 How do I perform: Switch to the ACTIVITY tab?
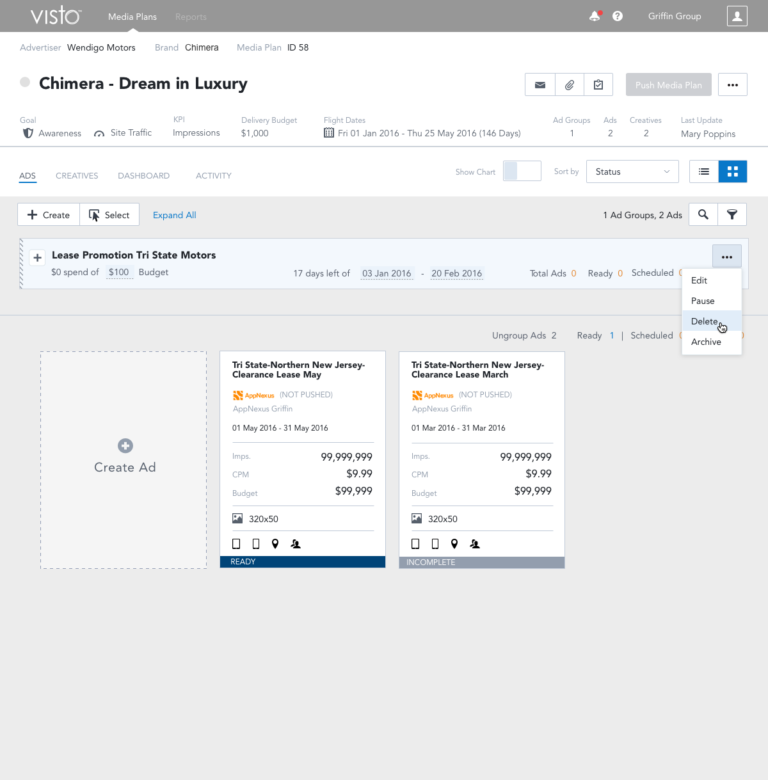click(213, 176)
